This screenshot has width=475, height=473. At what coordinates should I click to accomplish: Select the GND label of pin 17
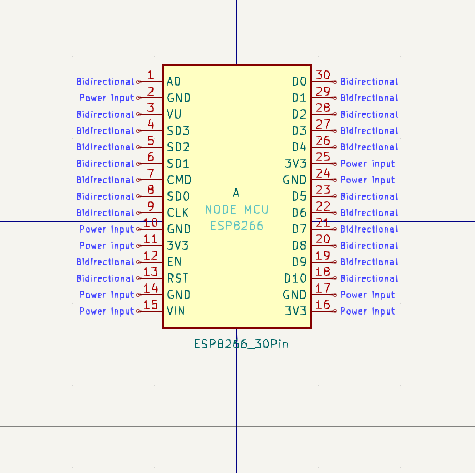click(295, 295)
